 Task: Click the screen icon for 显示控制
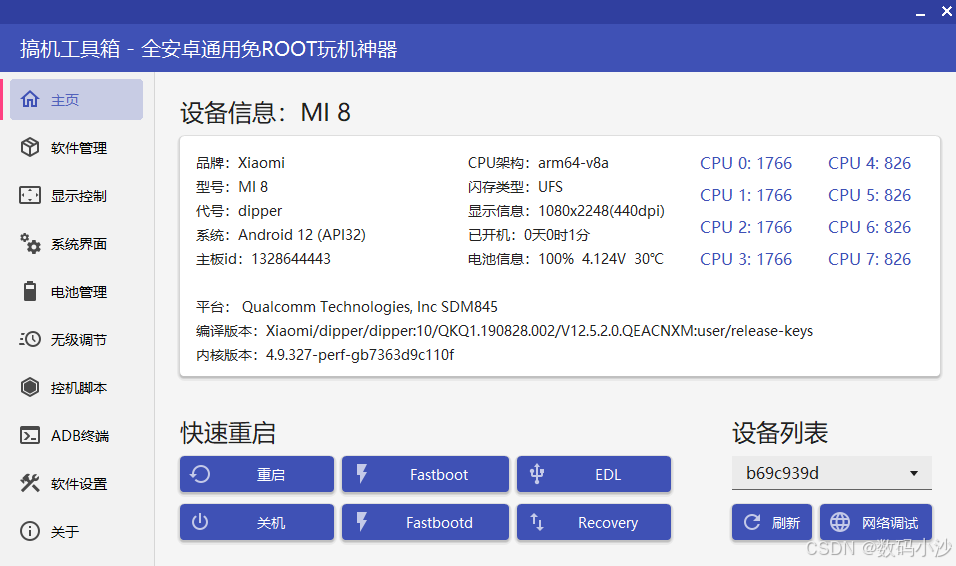pos(30,195)
